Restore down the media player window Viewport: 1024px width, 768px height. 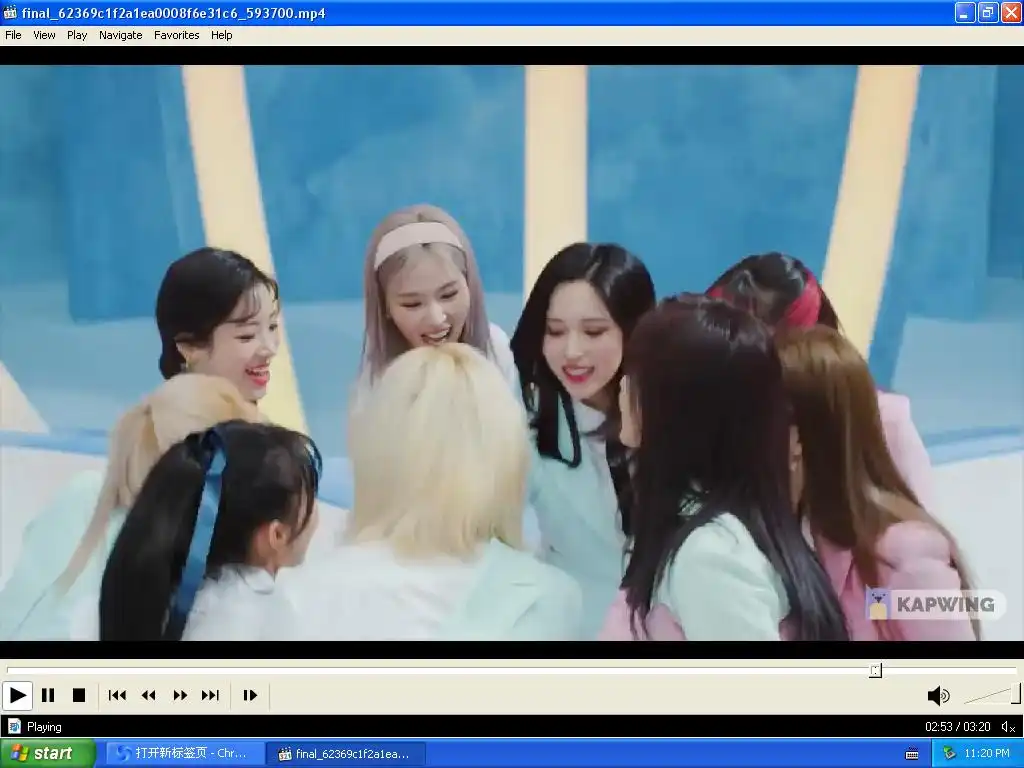[988, 12]
